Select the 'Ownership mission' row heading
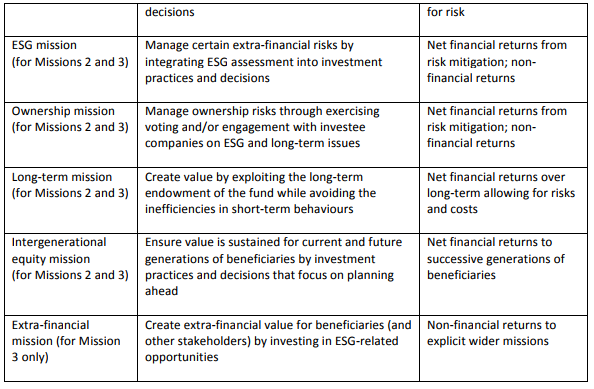The height and width of the screenshot is (389, 594). pos(63,111)
